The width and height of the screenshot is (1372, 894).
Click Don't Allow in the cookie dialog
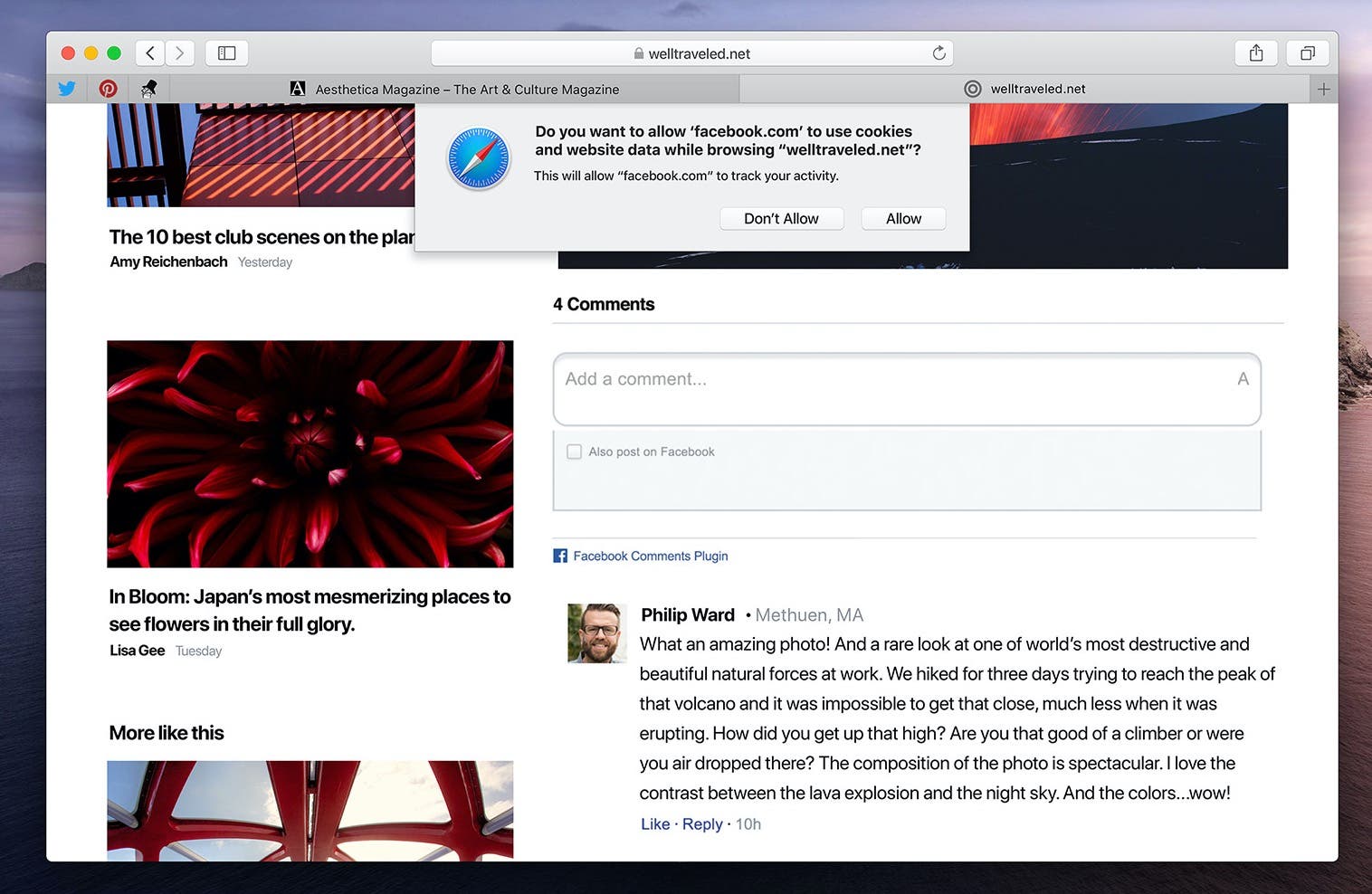click(781, 219)
